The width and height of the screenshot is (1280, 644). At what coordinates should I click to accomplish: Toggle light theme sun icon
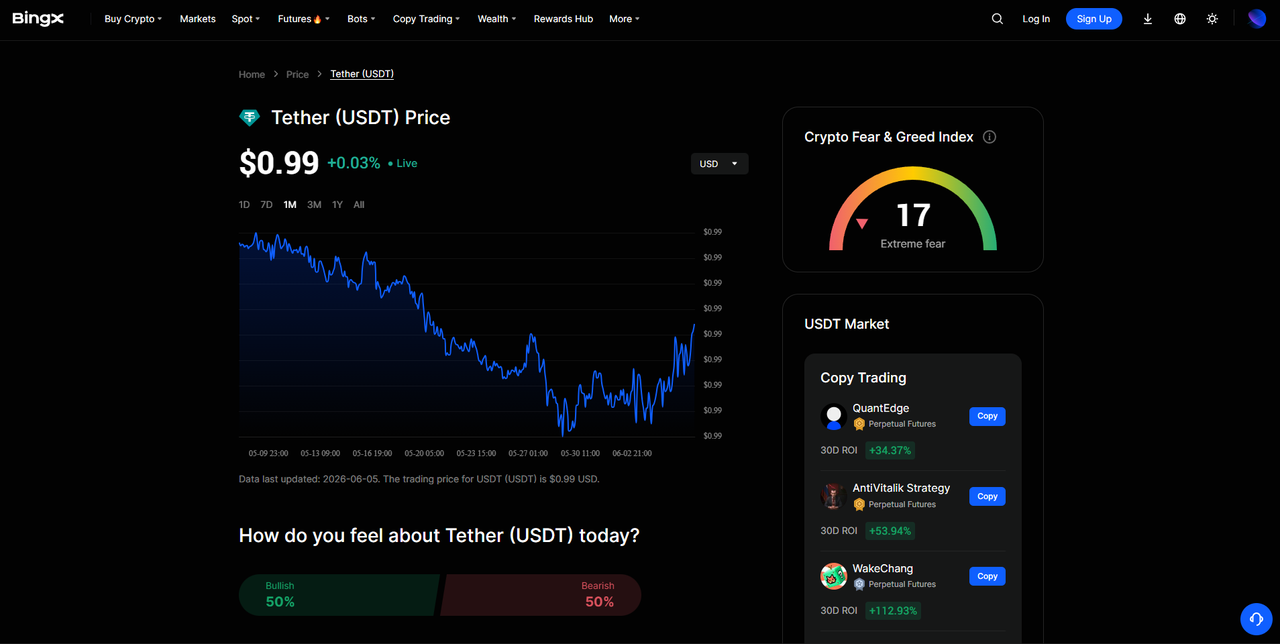coord(1212,19)
